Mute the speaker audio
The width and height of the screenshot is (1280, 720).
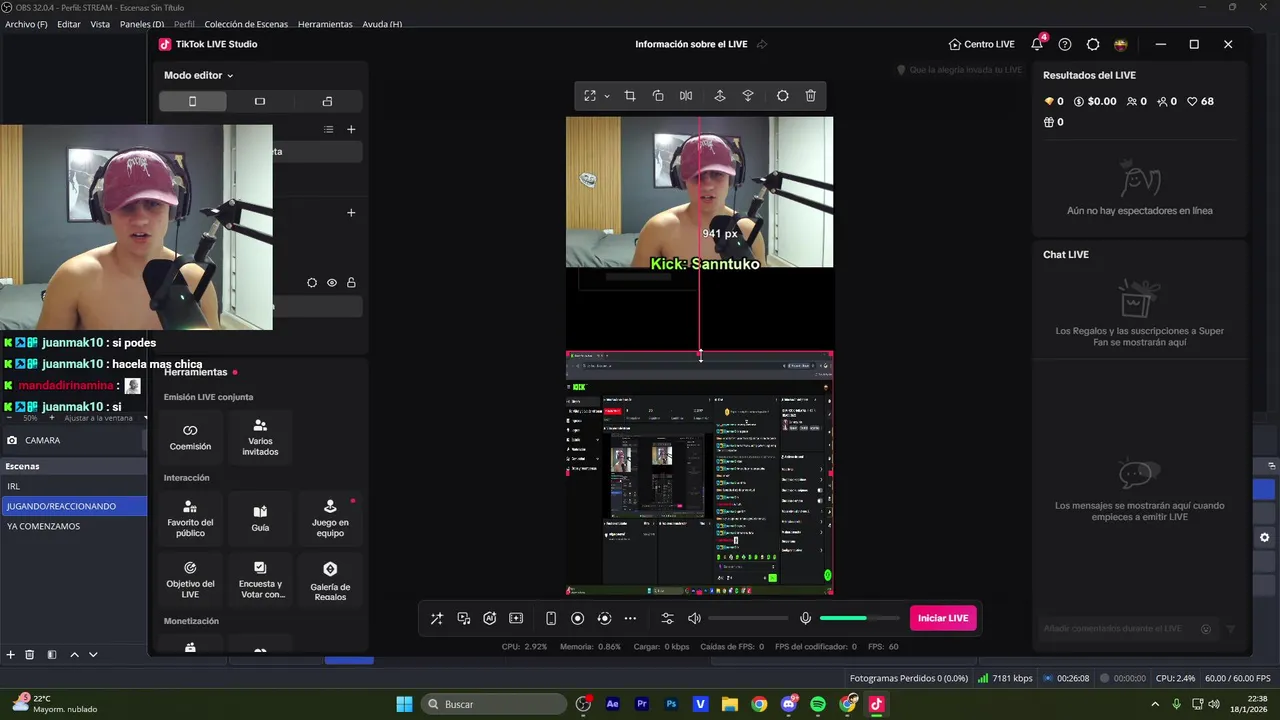(695, 618)
